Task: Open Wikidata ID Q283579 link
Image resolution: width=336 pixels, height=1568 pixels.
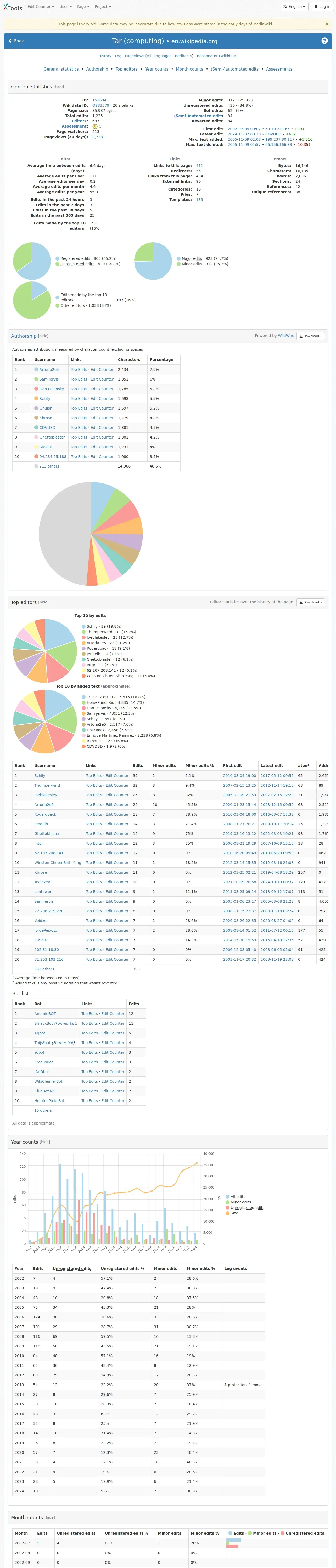Action: (x=101, y=105)
